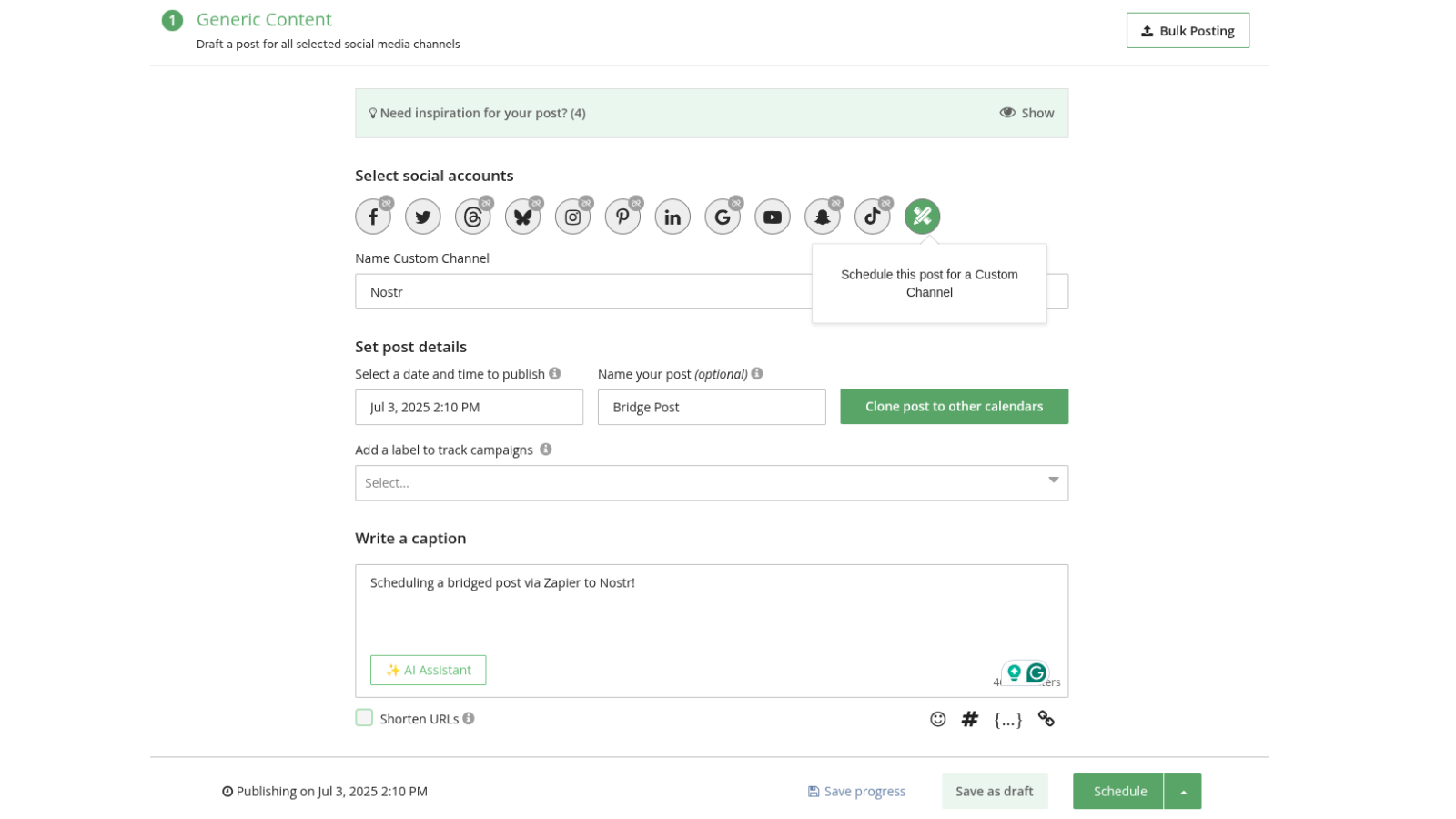Click Clone post to other calendars
Screen dimensions: 1456x819
[x=954, y=407]
